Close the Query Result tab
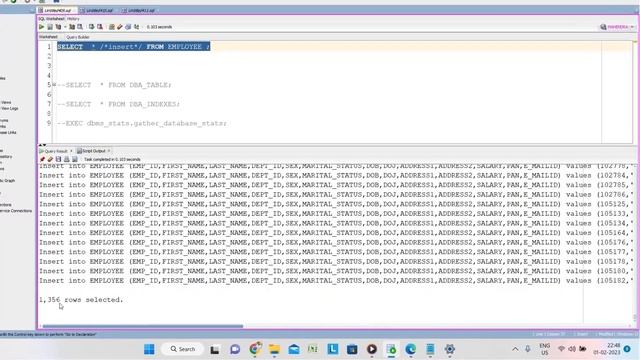 [71, 151]
